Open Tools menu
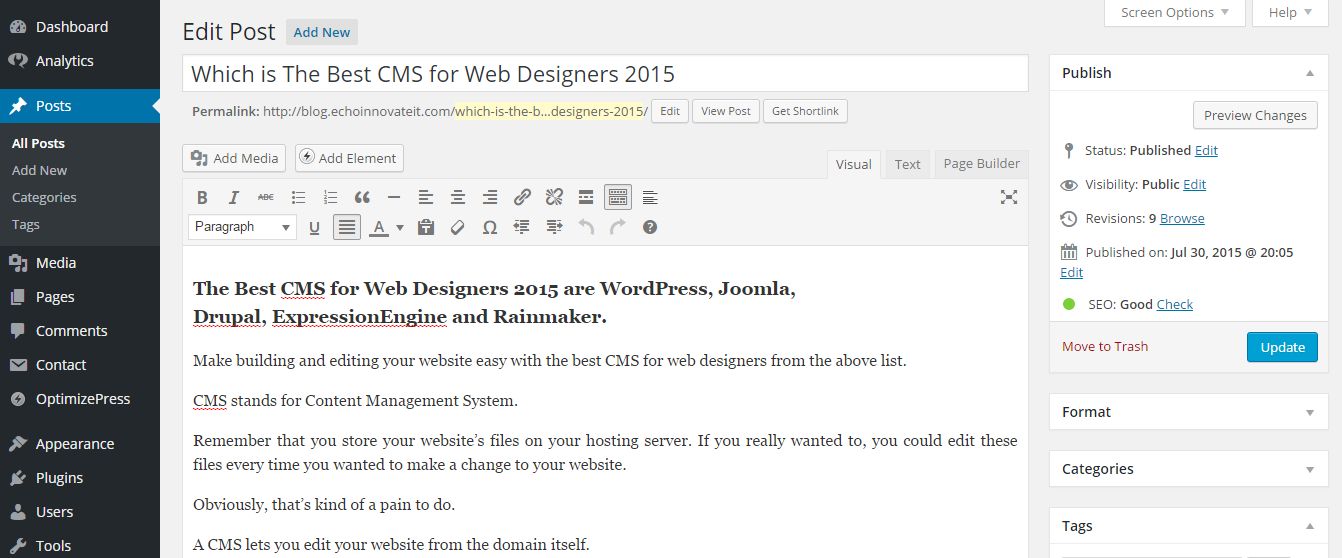 [80, 545]
